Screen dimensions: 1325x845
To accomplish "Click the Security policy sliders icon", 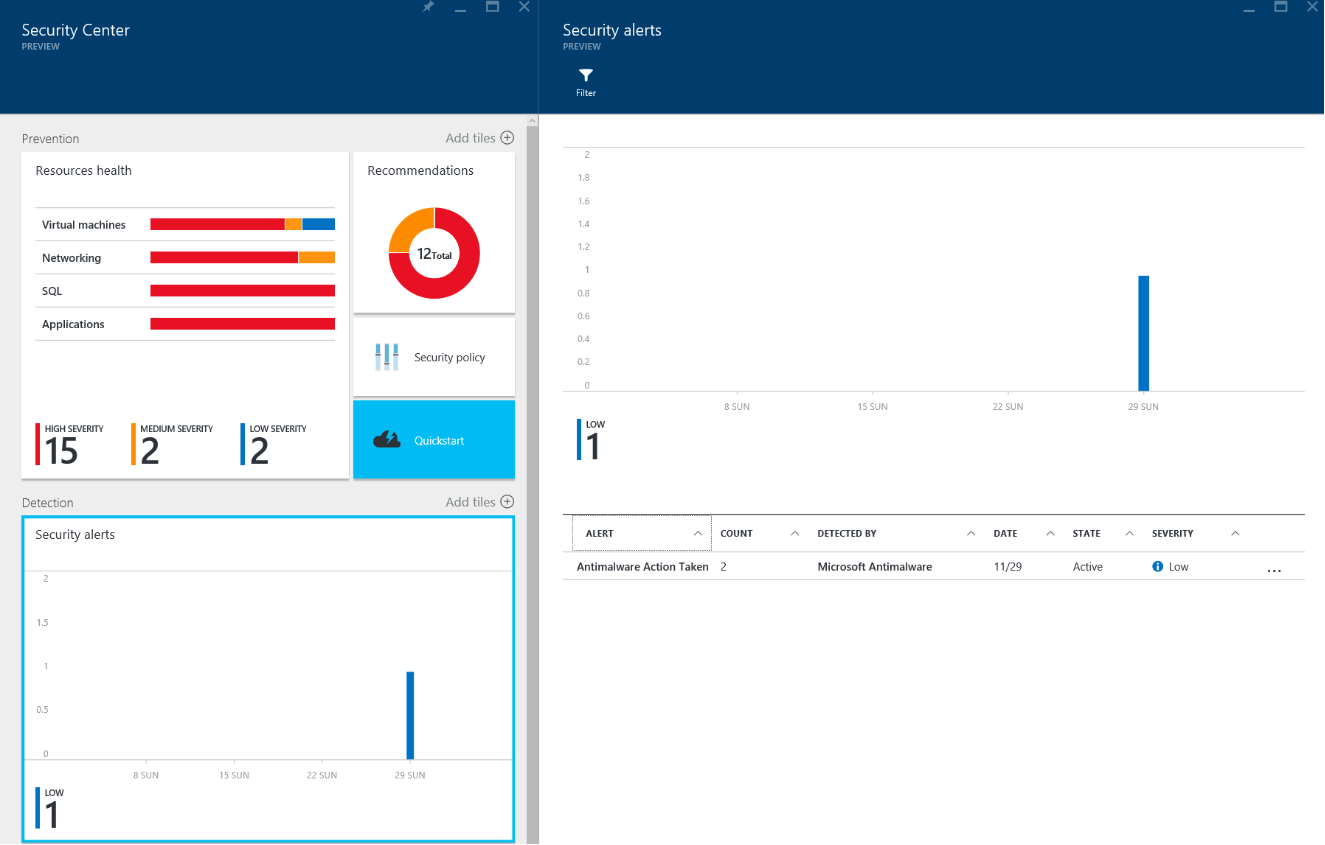I will 386,357.
